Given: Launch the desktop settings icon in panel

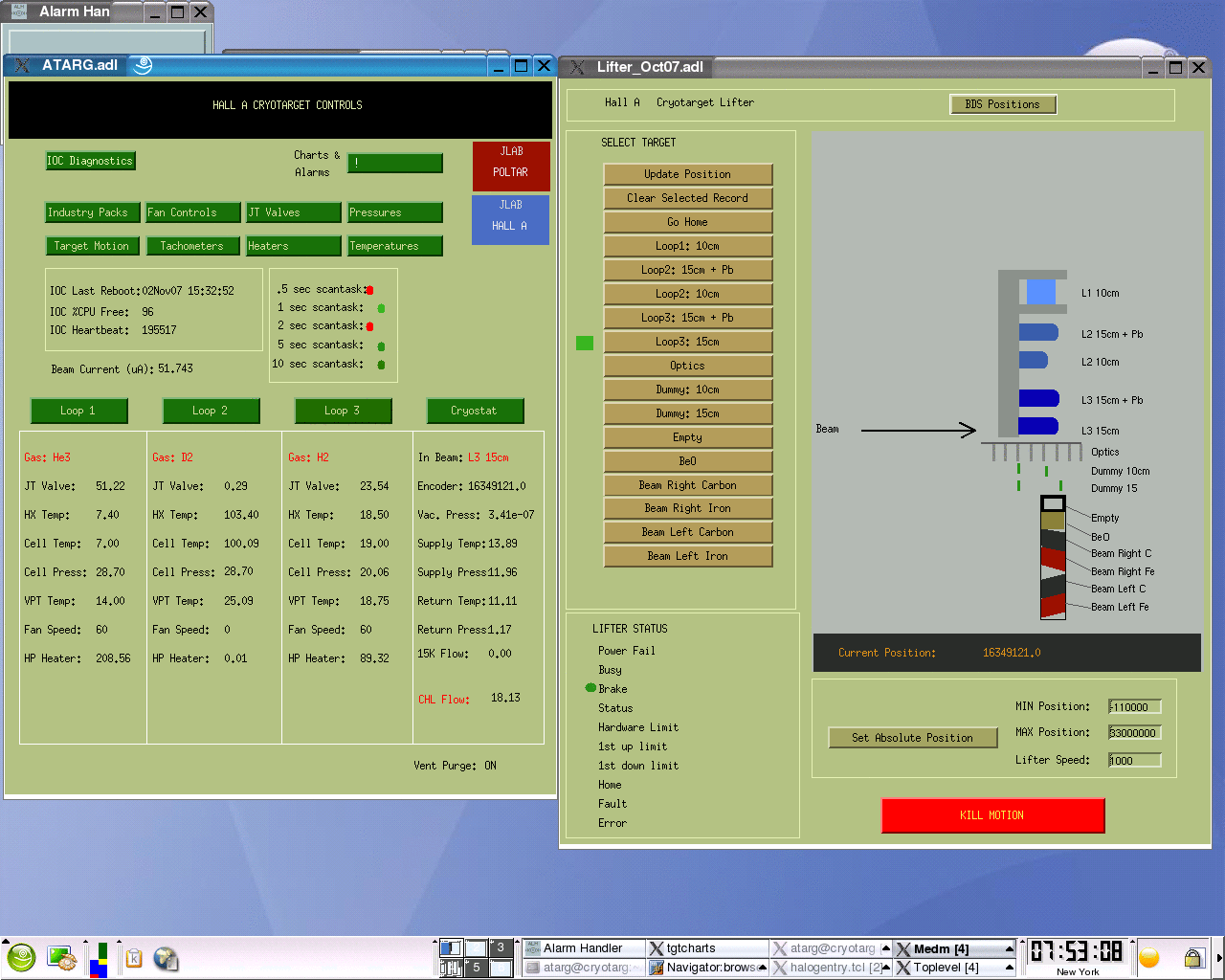Looking at the screenshot, I should click(x=61, y=958).
